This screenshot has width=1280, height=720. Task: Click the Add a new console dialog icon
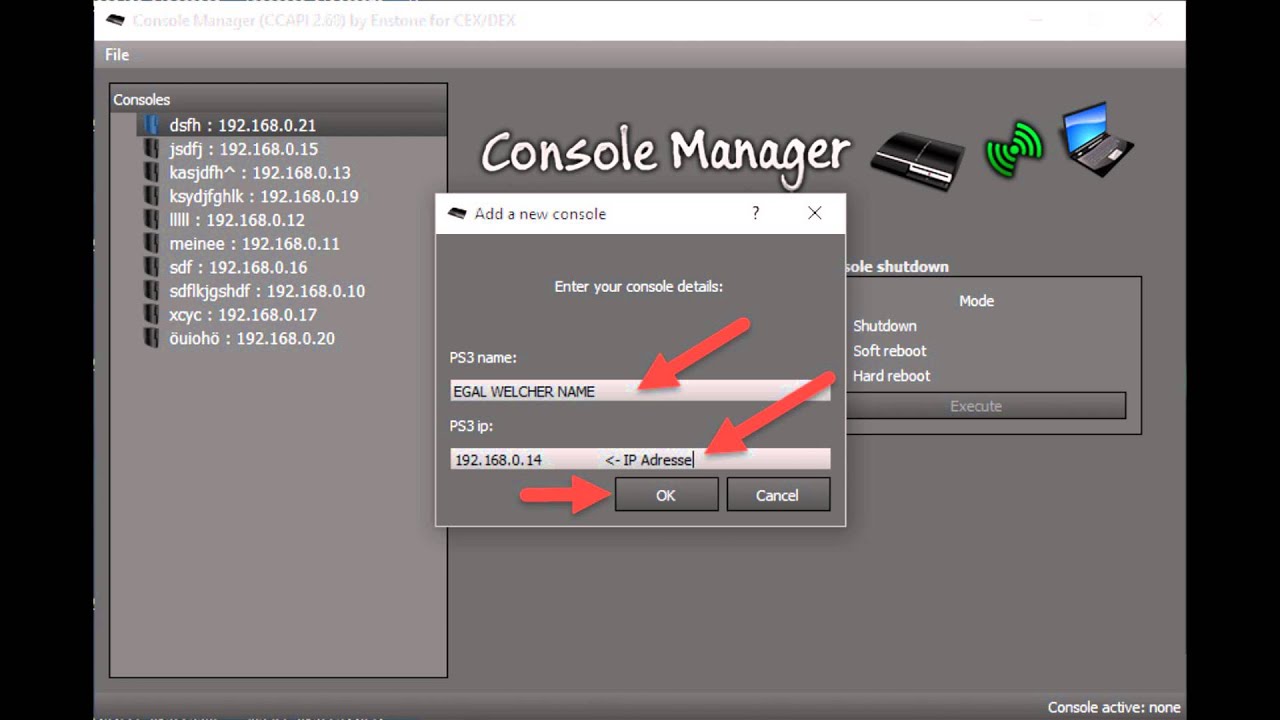(x=457, y=213)
